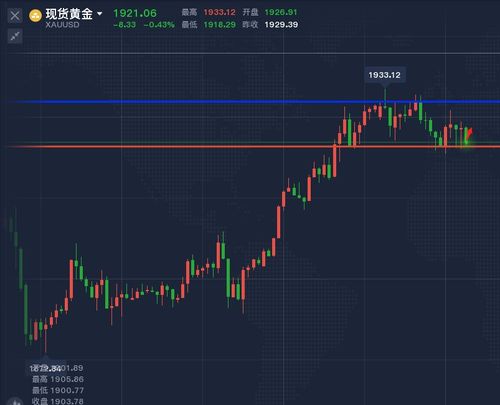Click the -0.43% change percentage
500x405 pixels.
point(159,25)
